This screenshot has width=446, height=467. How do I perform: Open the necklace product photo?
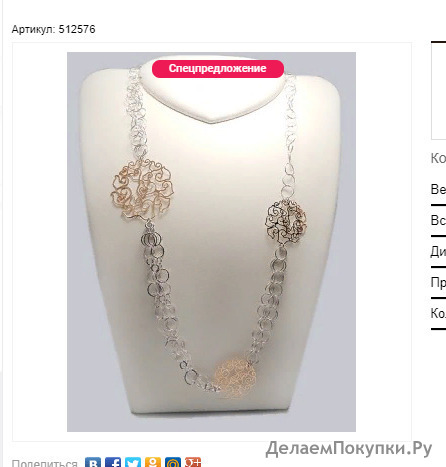point(211,242)
